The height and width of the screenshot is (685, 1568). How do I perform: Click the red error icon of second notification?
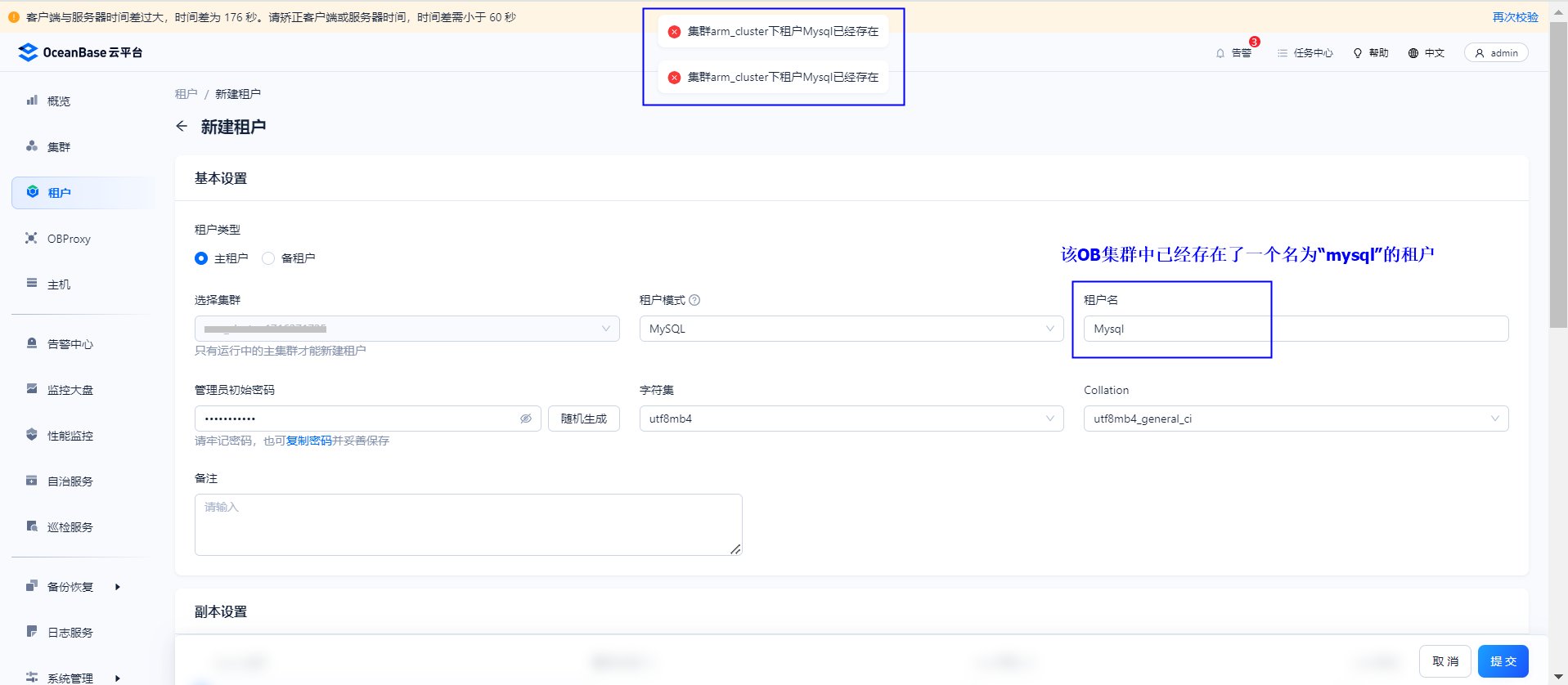pos(674,78)
